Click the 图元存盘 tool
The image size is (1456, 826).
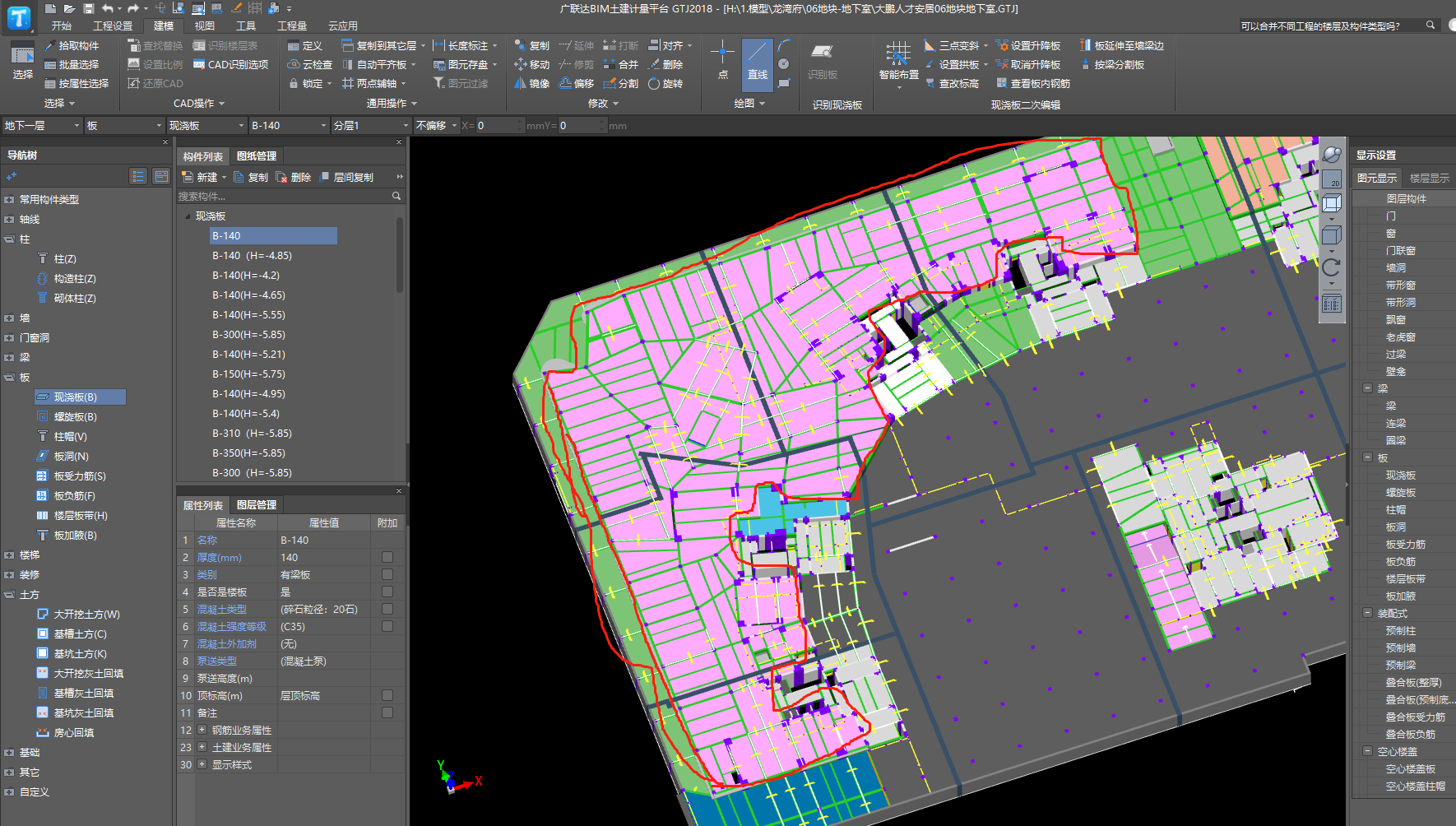click(x=461, y=64)
